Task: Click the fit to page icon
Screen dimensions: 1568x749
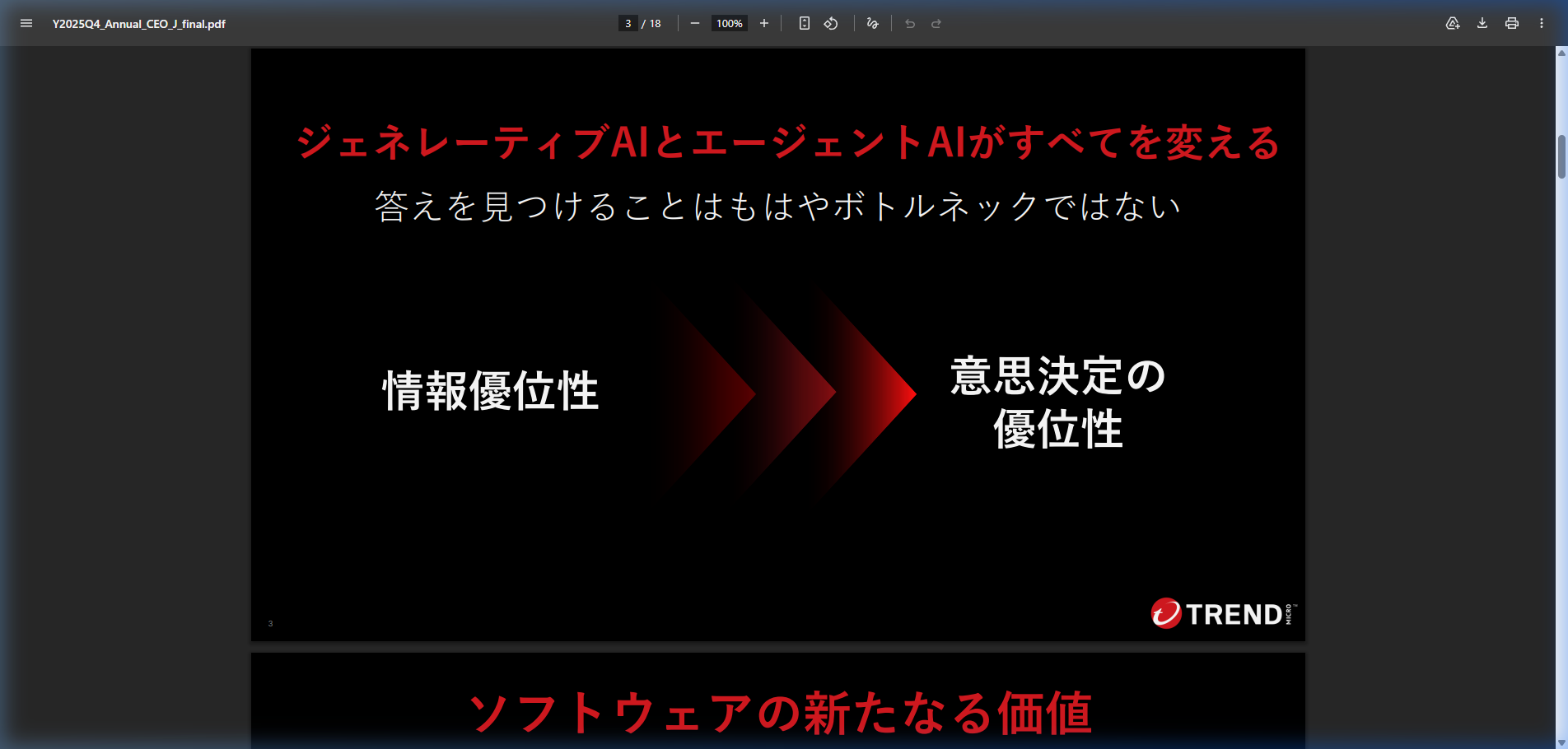Action: (805, 23)
